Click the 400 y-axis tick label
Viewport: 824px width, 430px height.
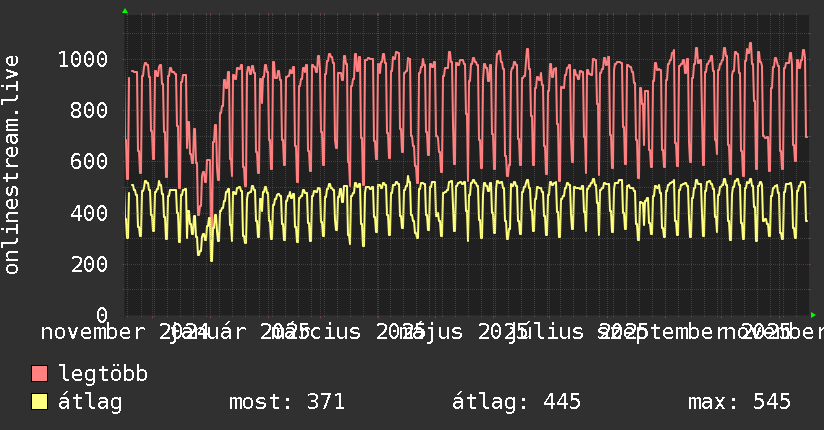pyautogui.click(x=88, y=213)
